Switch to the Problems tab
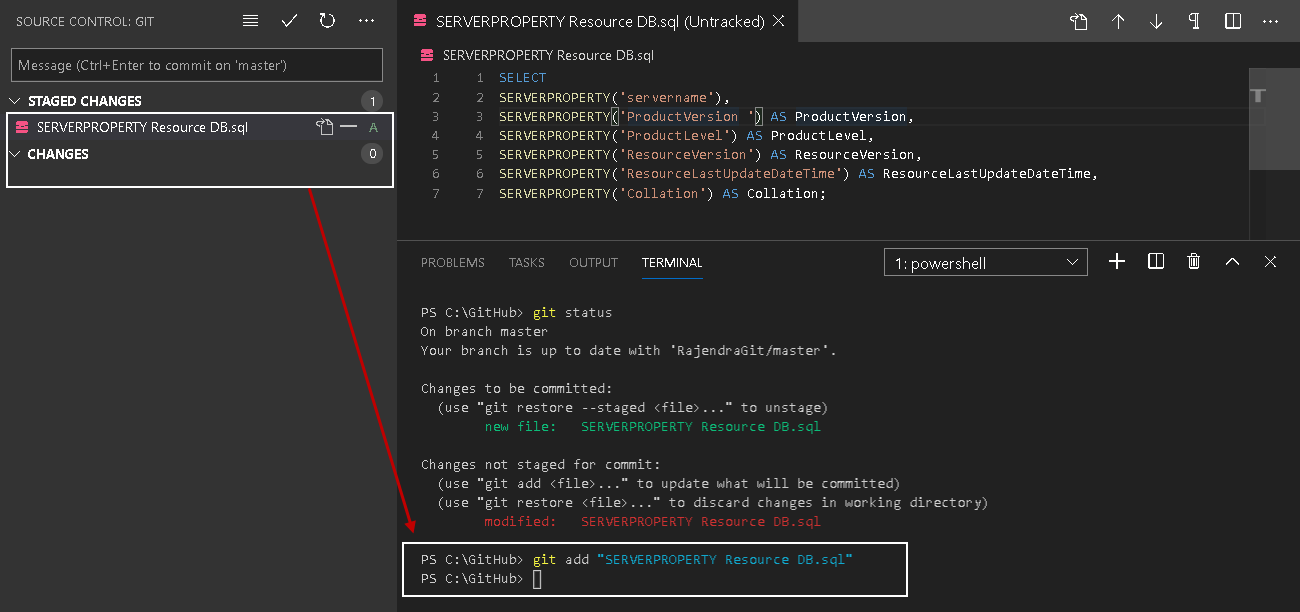1300x612 pixels. point(452,263)
